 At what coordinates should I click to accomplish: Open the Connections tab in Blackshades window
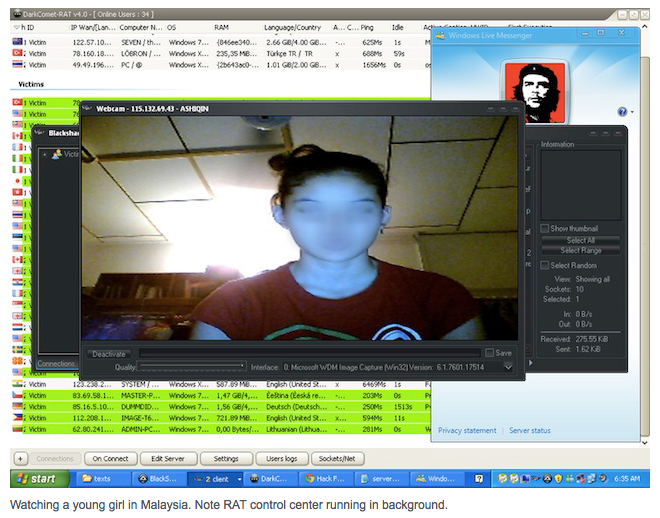(x=56, y=364)
